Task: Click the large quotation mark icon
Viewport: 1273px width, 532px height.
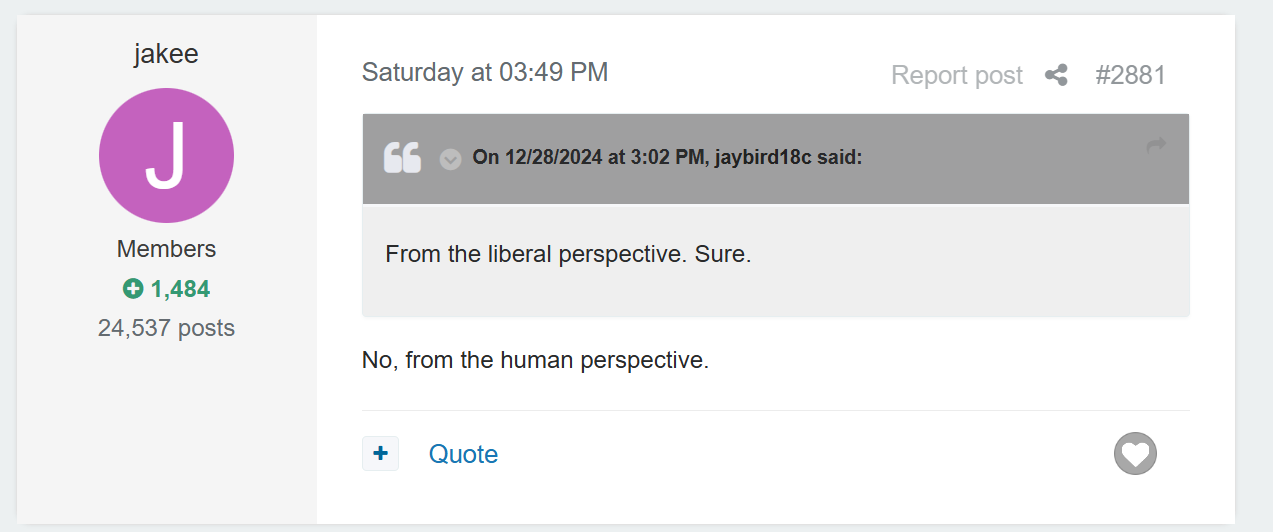Action: [x=403, y=158]
